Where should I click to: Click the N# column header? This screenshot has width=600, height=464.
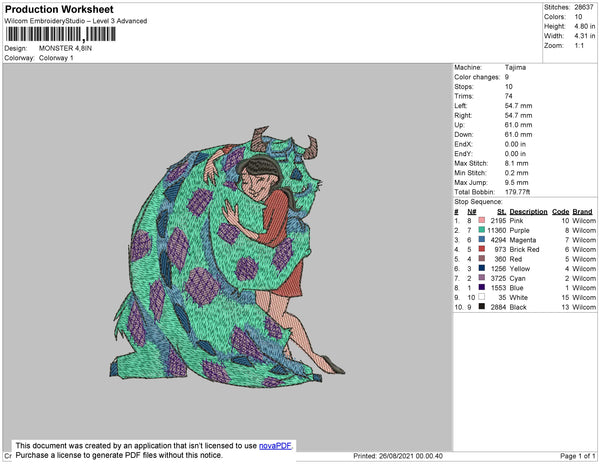point(471,212)
